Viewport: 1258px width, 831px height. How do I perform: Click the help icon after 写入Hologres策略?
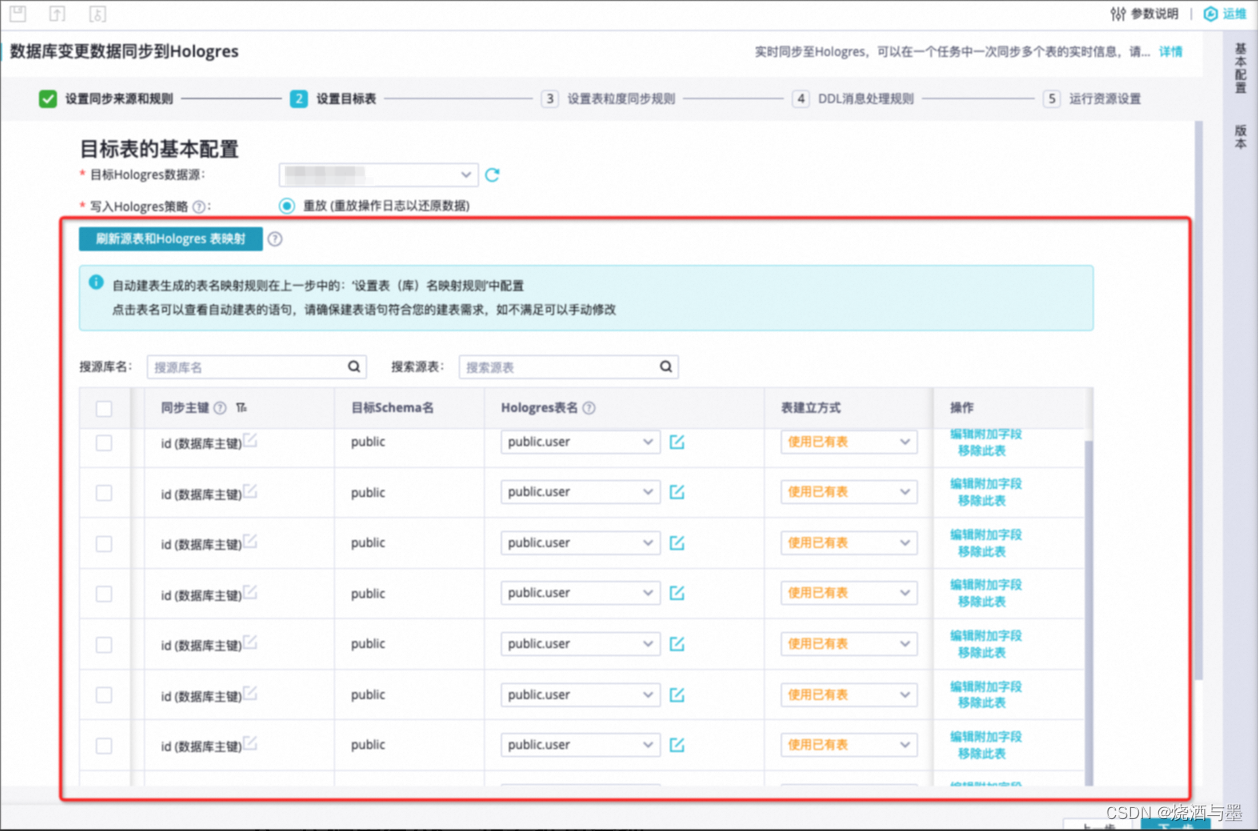pyautogui.click(x=198, y=206)
